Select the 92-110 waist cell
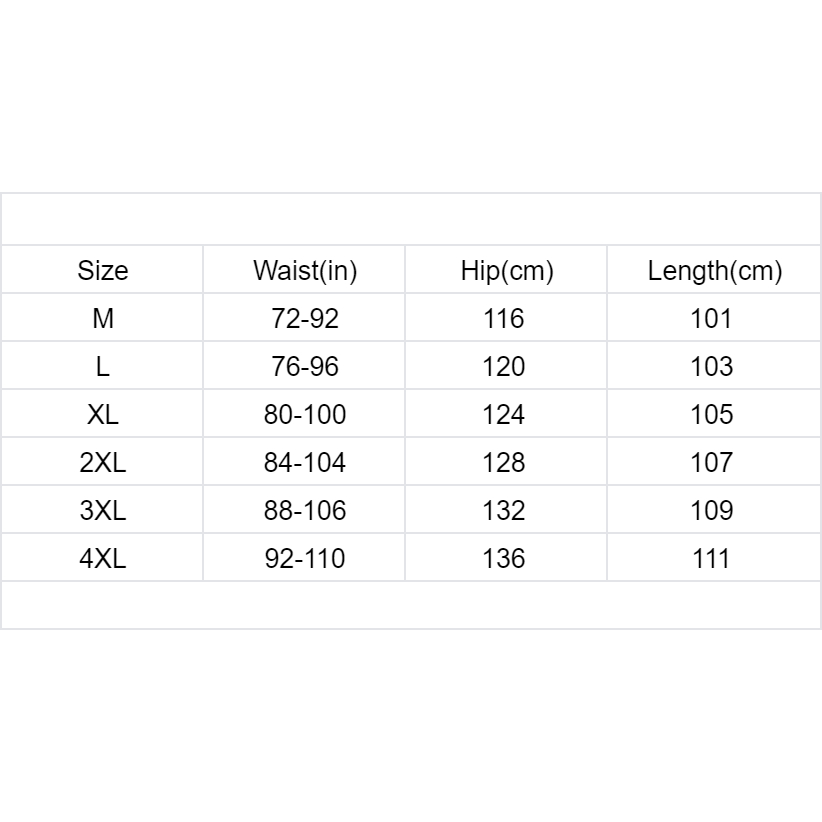The image size is (822, 822). pyautogui.click(x=305, y=558)
